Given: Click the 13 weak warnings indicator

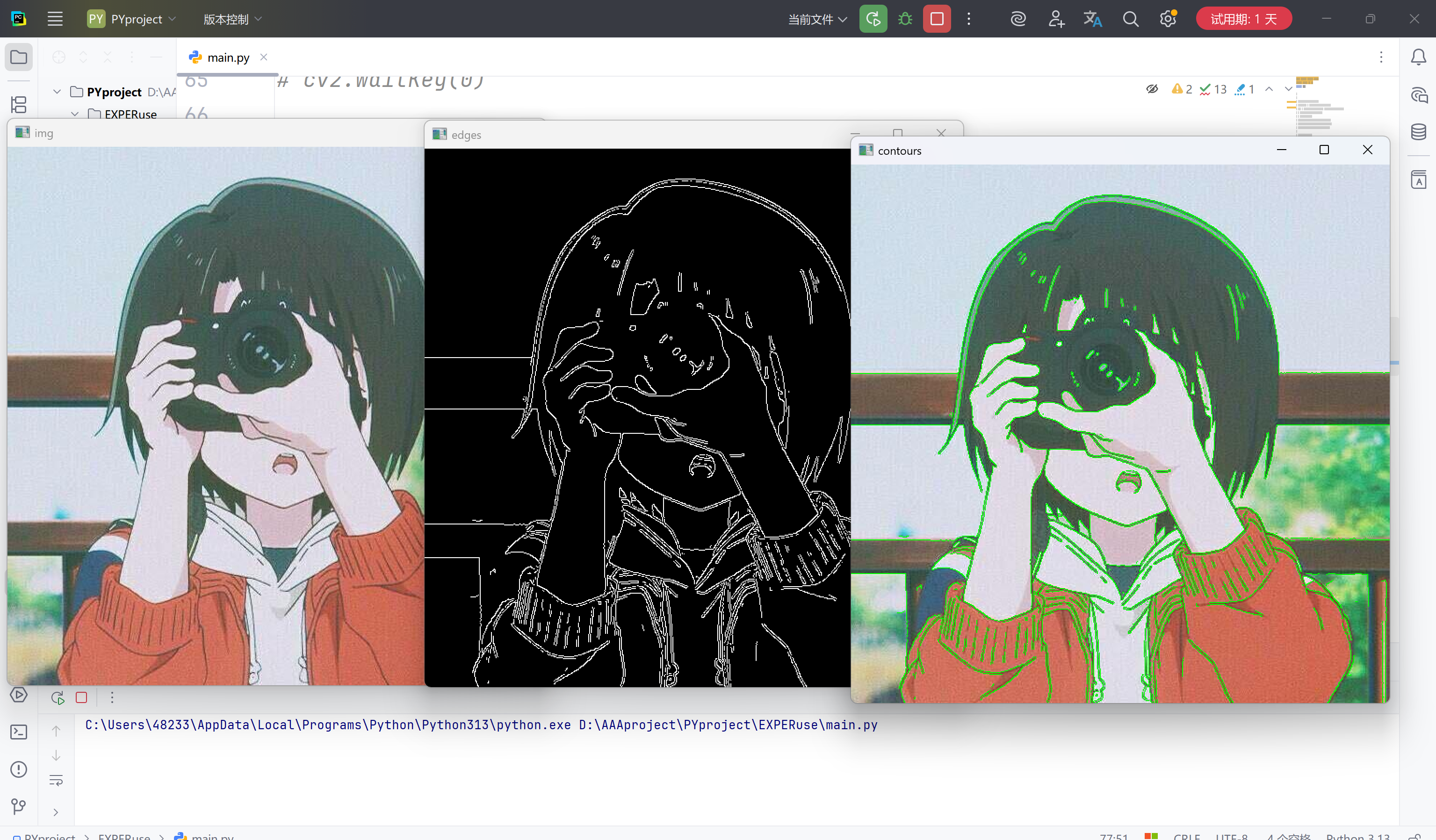Looking at the screenshot, I should click(x=1213, y=89).
